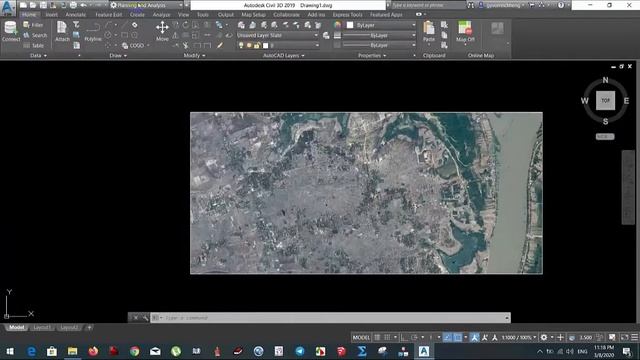Toggle snap mode in status bar
This screenshot has height=360, width=640.
click(x=387, y=338)
